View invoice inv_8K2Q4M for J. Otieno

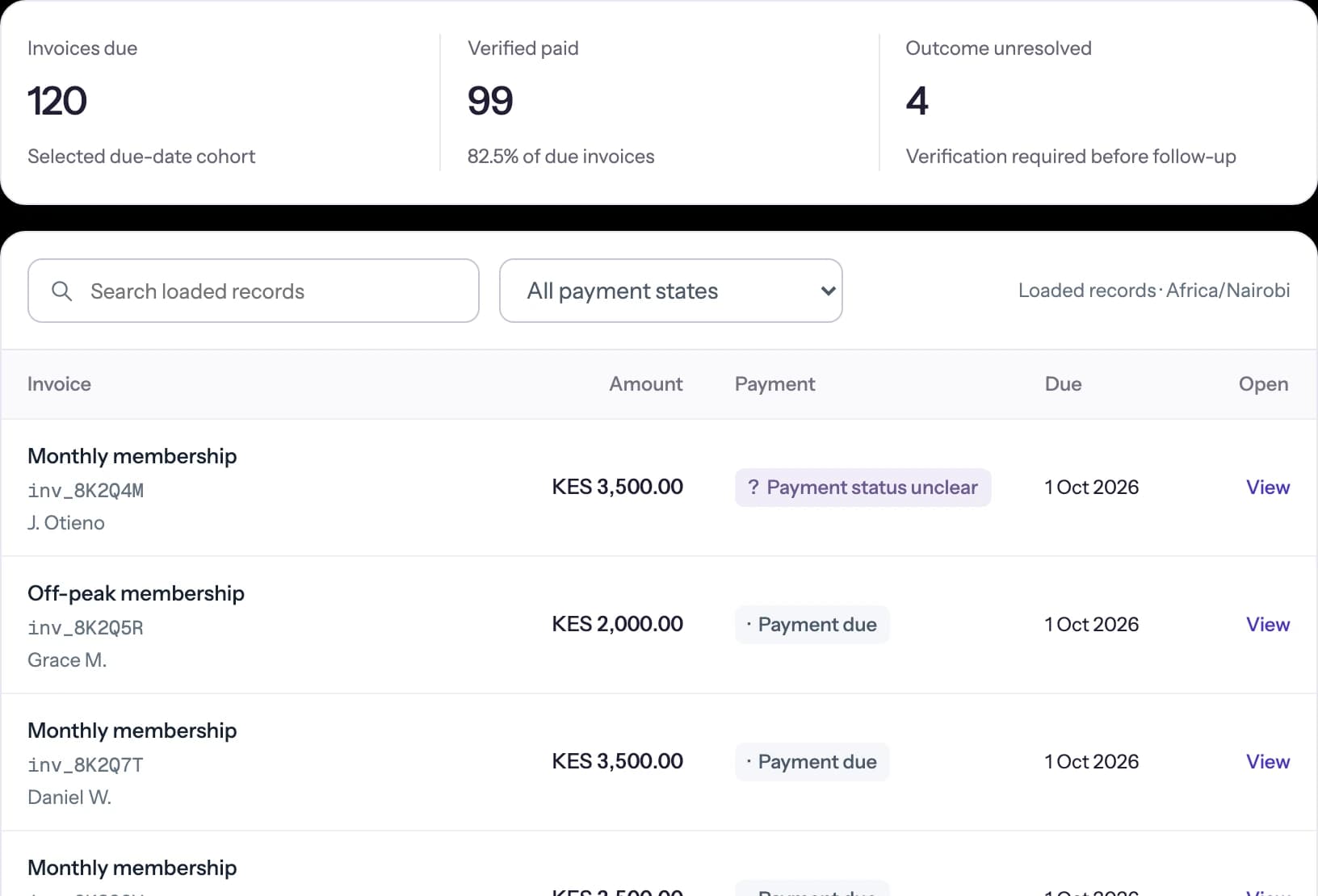click(x=1268, y=488)
